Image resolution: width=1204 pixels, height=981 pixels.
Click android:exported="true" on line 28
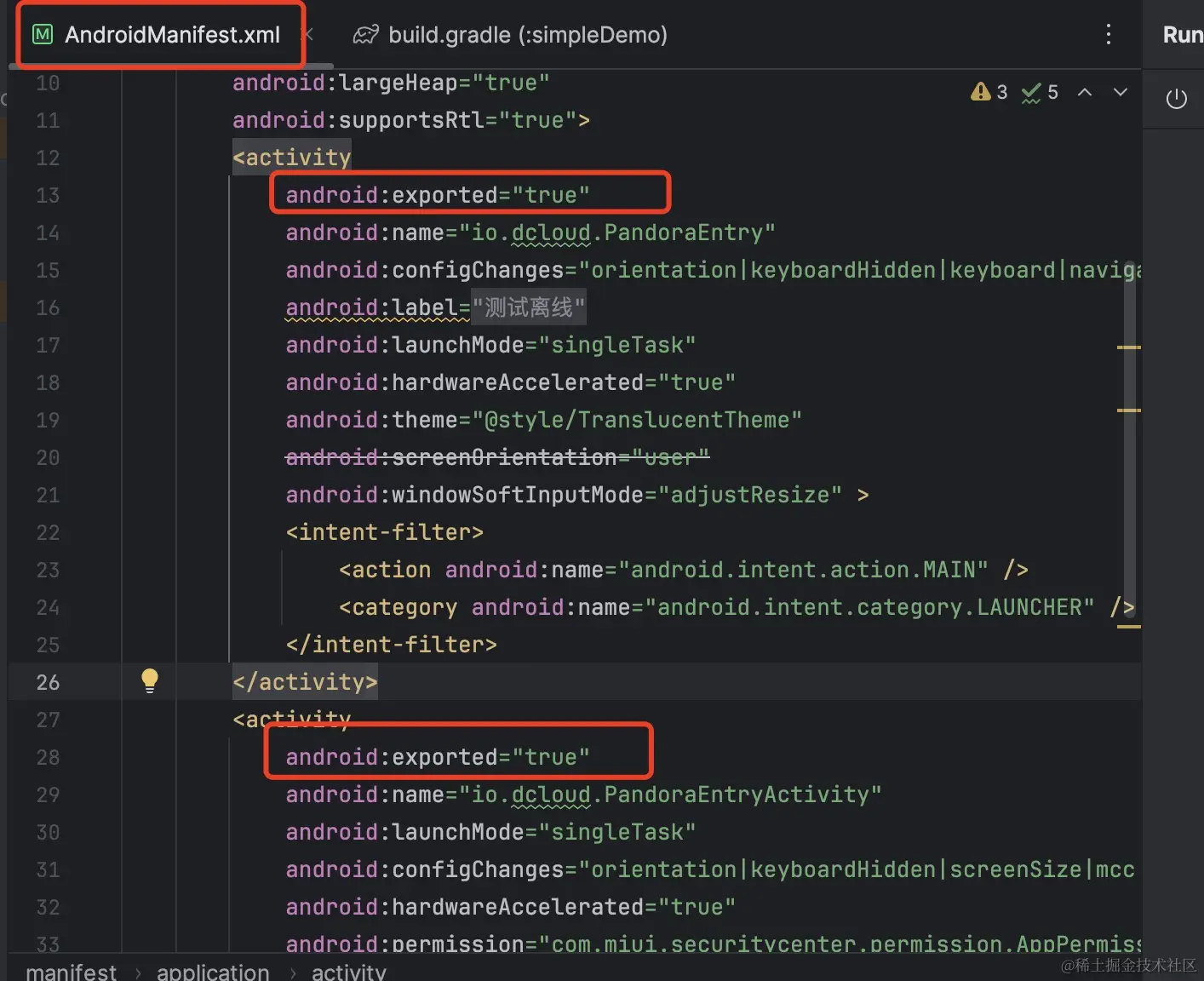438,757
